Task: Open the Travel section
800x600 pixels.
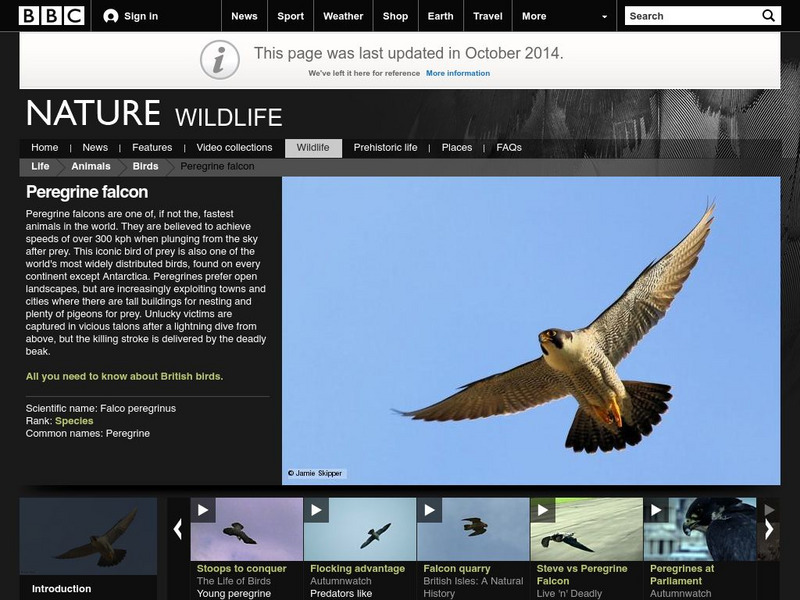Action: point(488,16)
